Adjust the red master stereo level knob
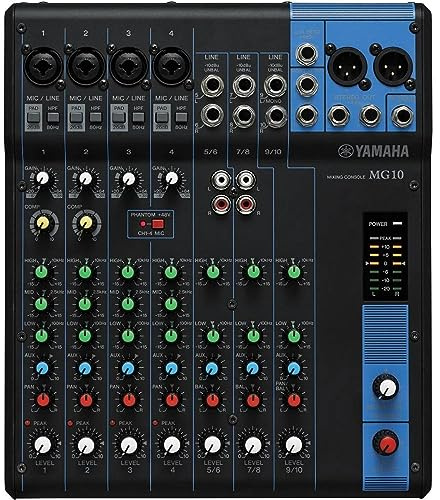This screenshot has width=440, height=500. click(386, 443)
